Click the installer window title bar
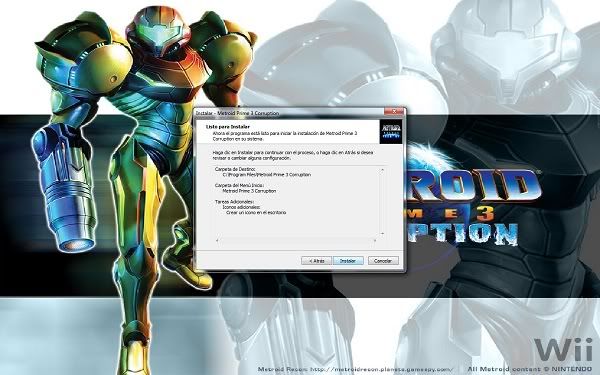600x375 pixels. 289,113
